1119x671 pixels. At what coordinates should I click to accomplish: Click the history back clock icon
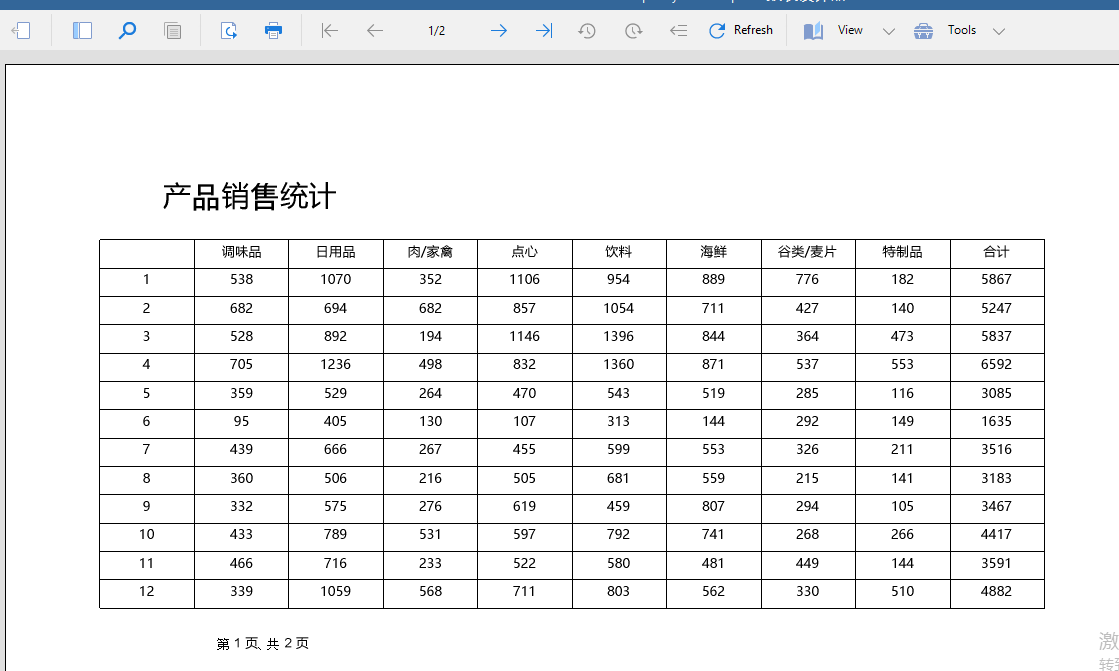[587, 31]
